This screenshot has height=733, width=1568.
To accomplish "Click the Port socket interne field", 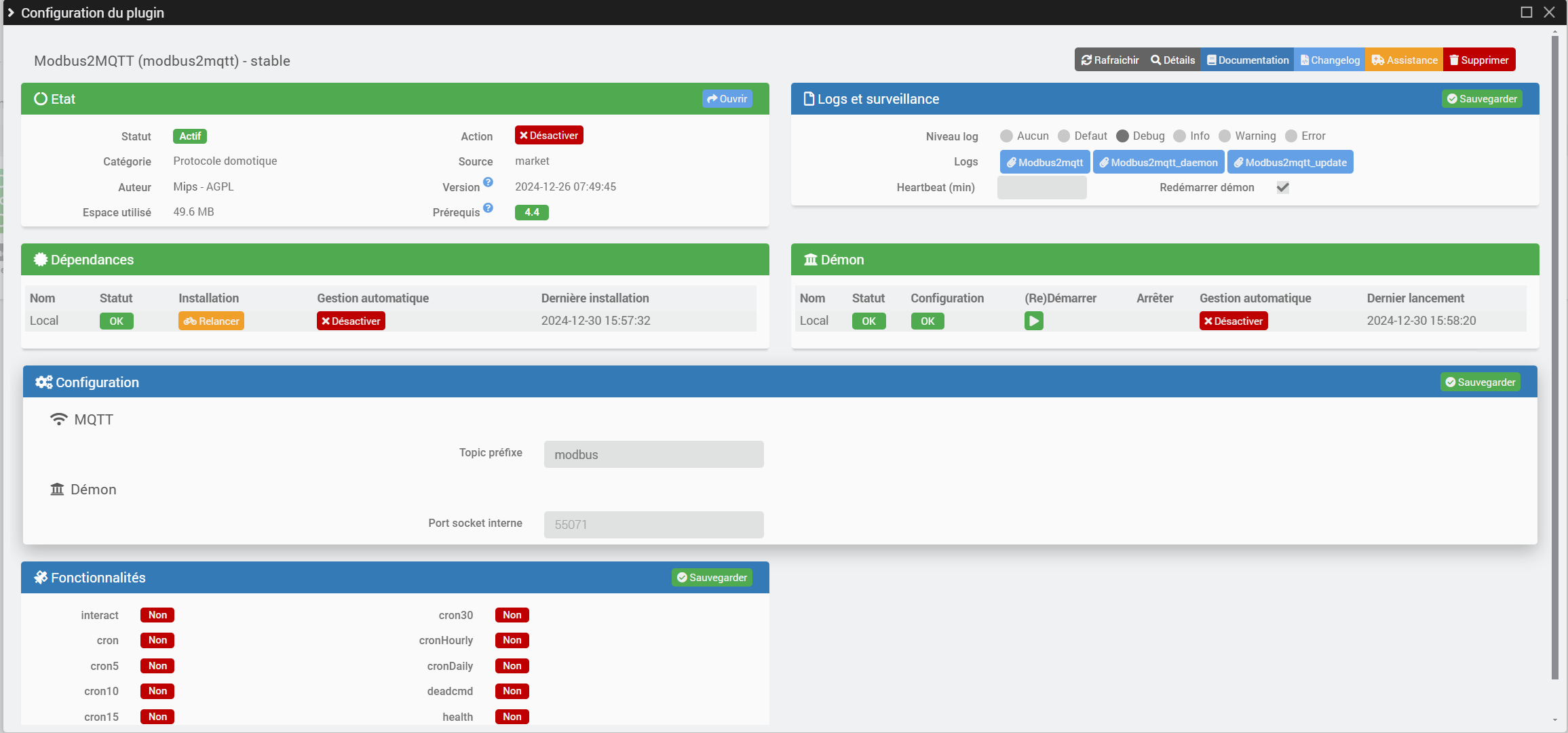I will coord(653,524).
